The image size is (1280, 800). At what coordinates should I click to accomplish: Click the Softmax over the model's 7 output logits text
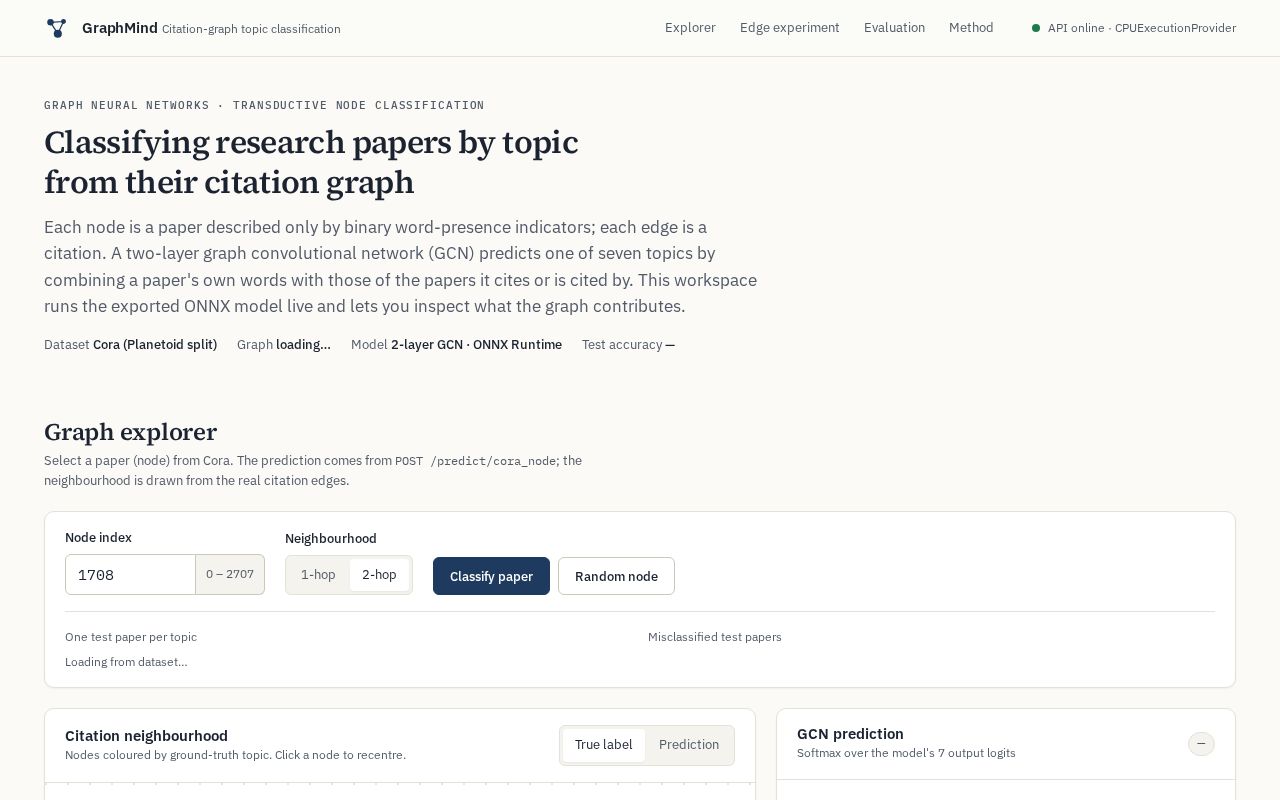point(906,753)
